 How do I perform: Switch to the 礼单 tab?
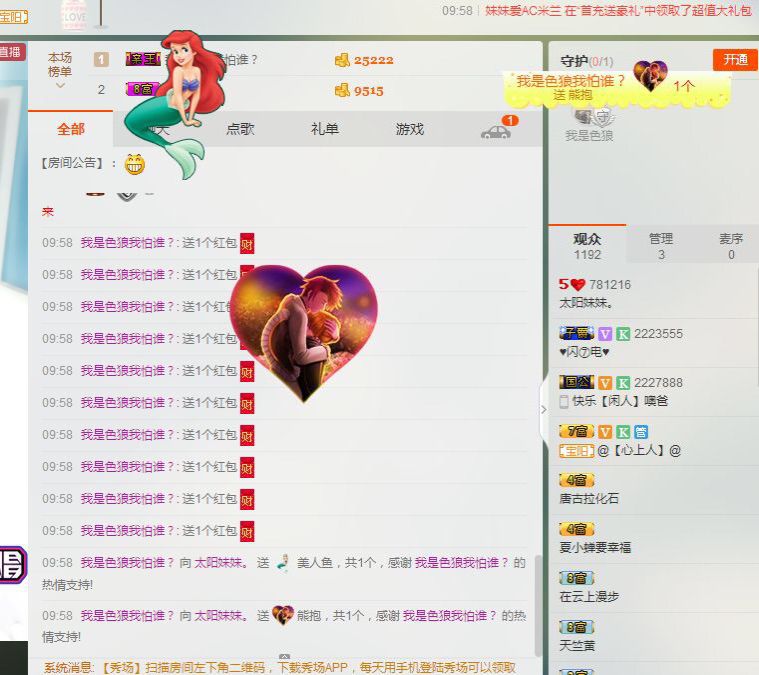coord(325,129)
